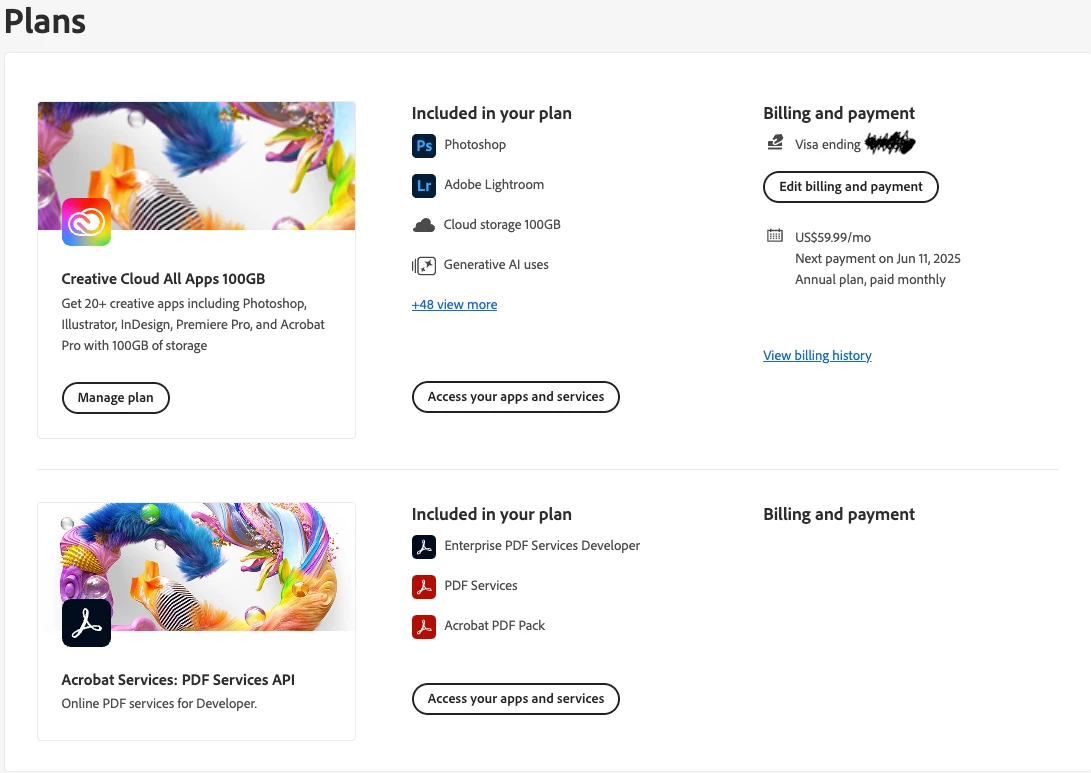Access apps and services for Creative Cloud plan

pyautogui.click(x=516, y=397)
